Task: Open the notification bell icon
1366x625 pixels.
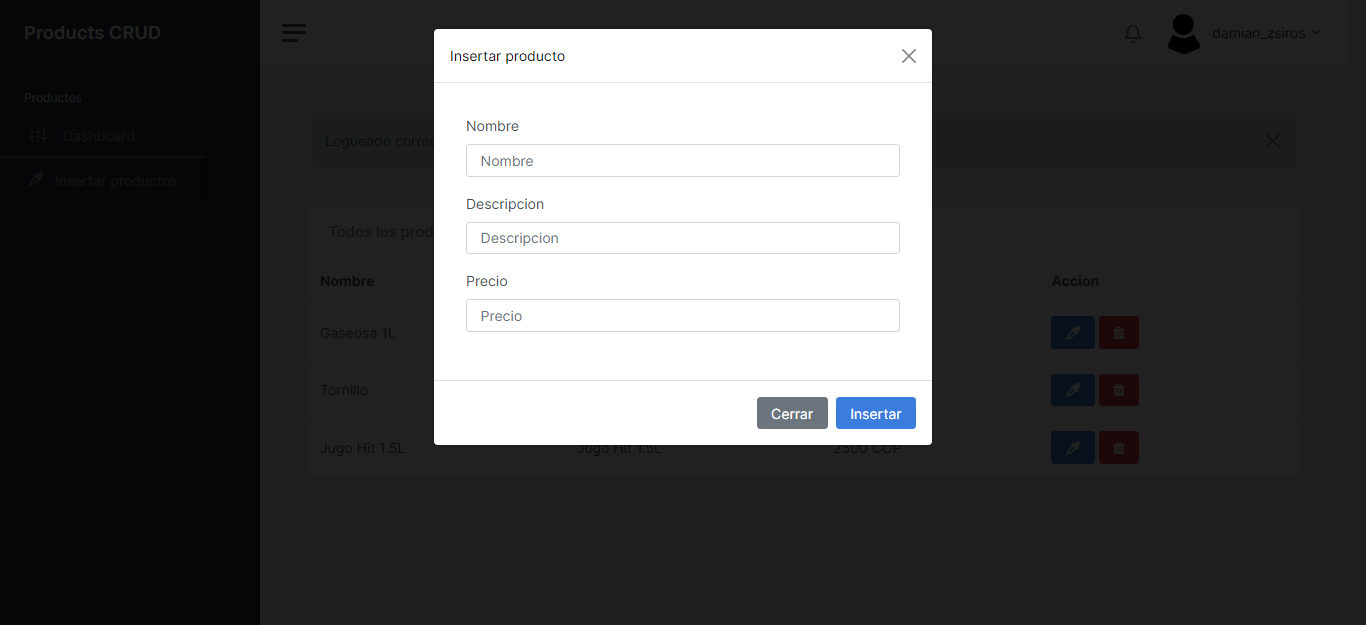Action: point(1131,33)
